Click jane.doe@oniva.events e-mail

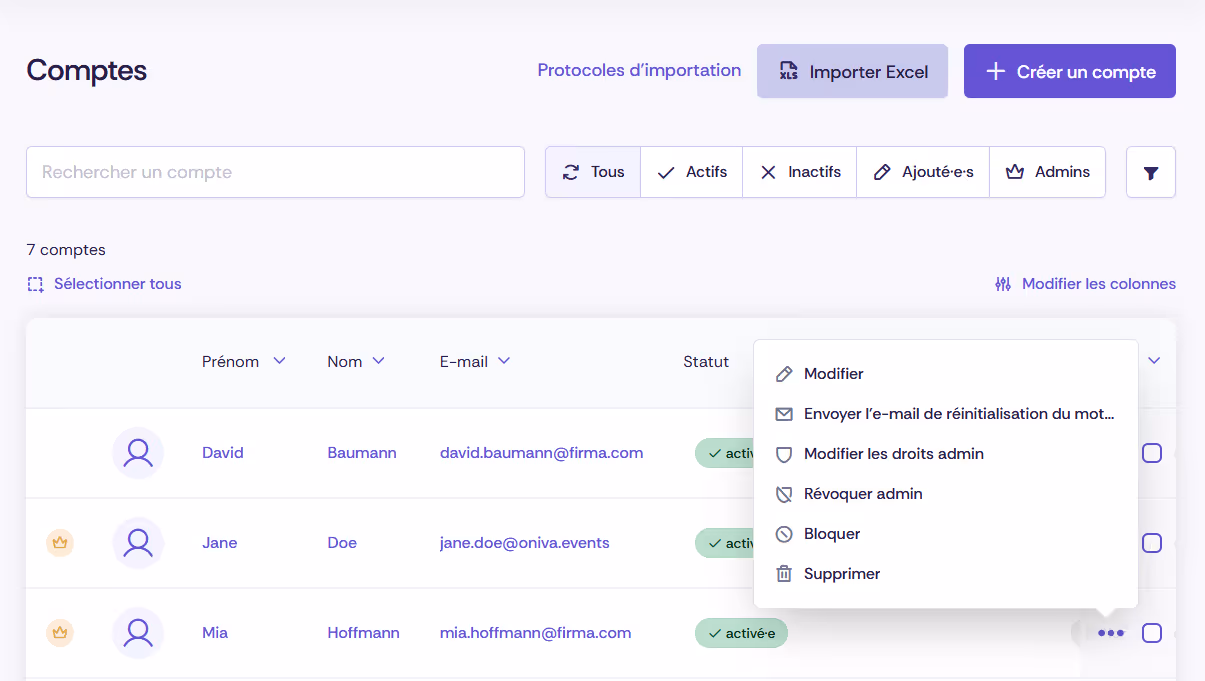pyautogui.click(x=524, y=543)
